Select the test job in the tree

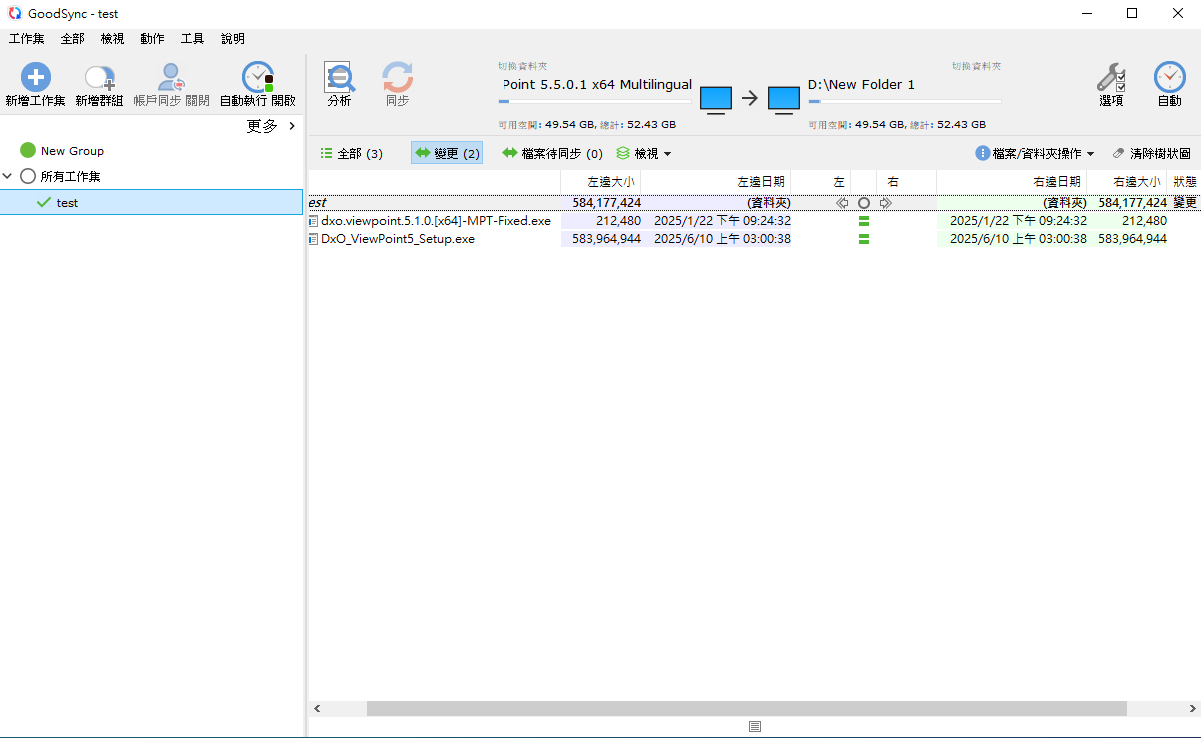coord(151,202)
